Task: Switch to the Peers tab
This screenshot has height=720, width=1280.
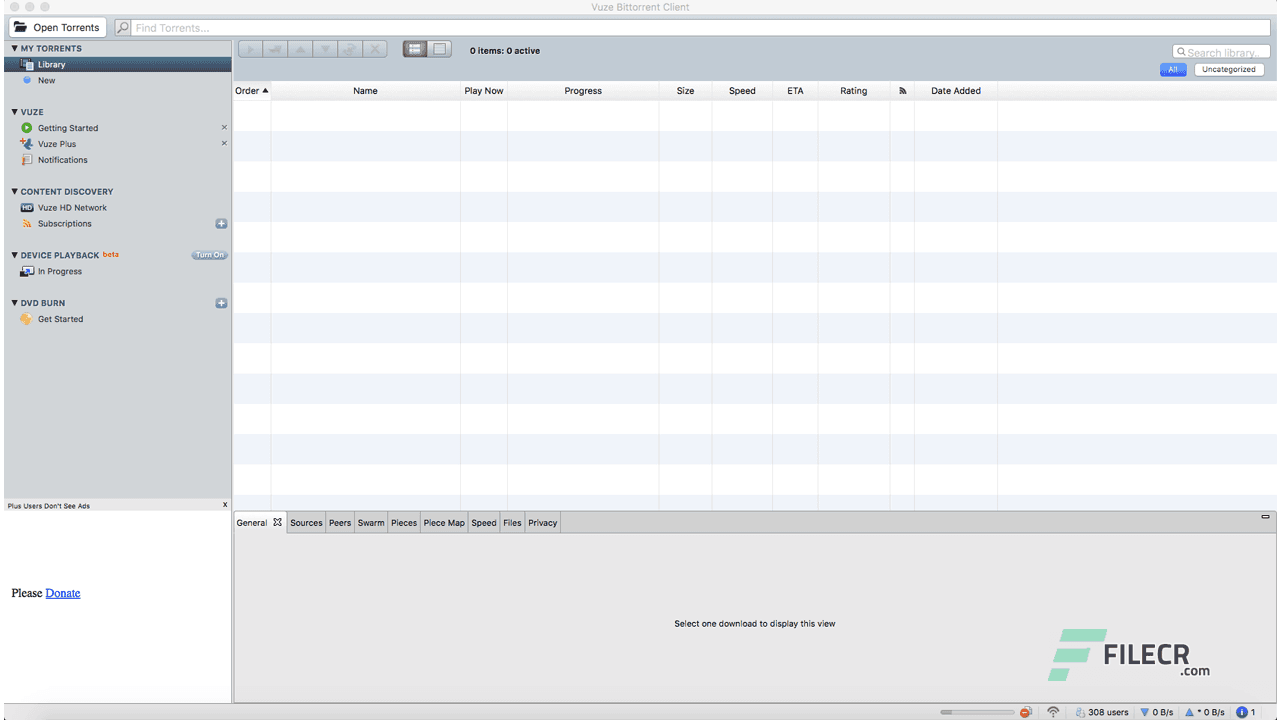Action: click(339, 522)
